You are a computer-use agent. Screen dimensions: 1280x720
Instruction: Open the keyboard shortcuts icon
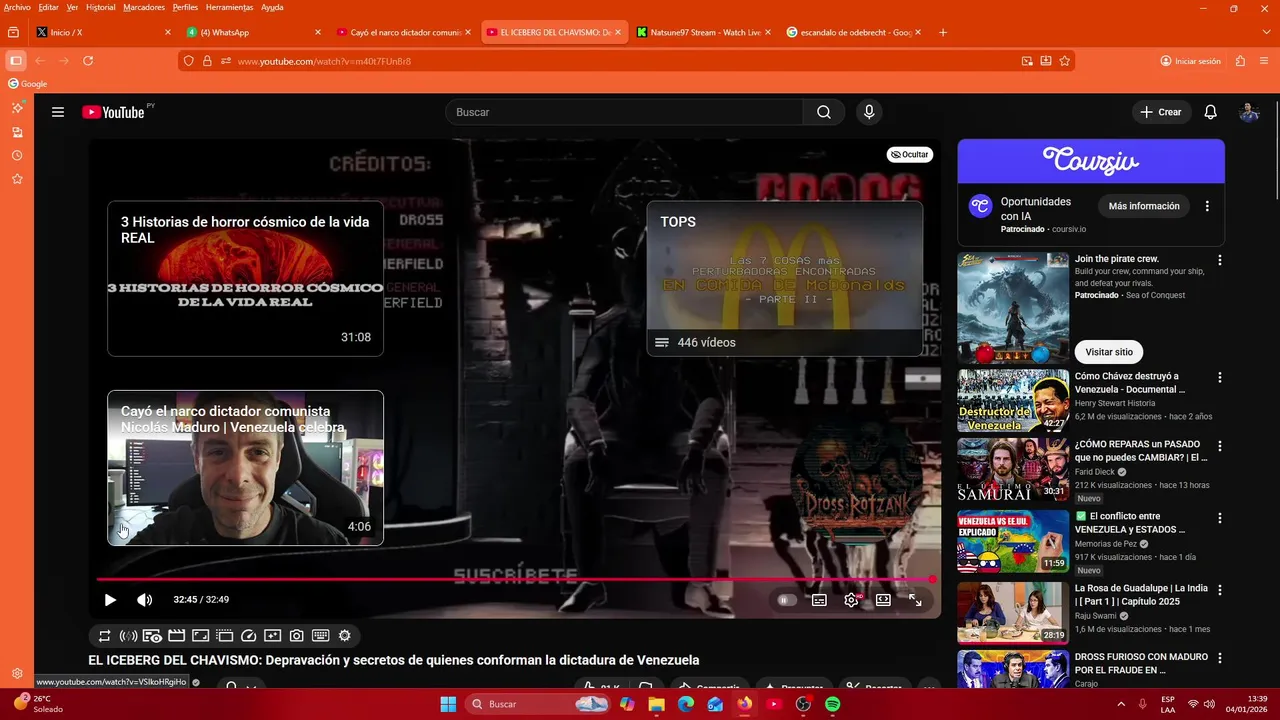click(321, 636)
